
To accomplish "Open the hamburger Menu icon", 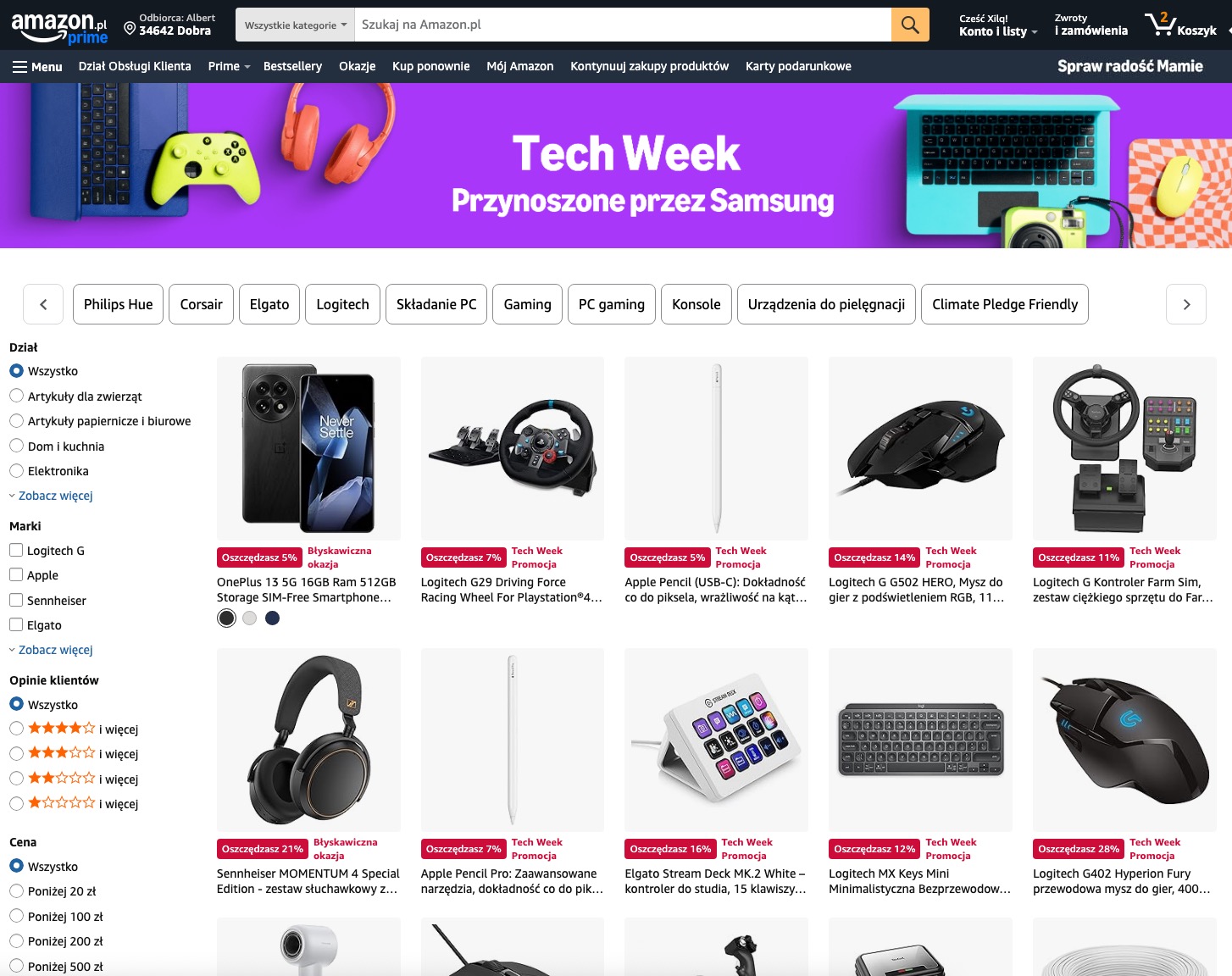I will click(20, 67).
